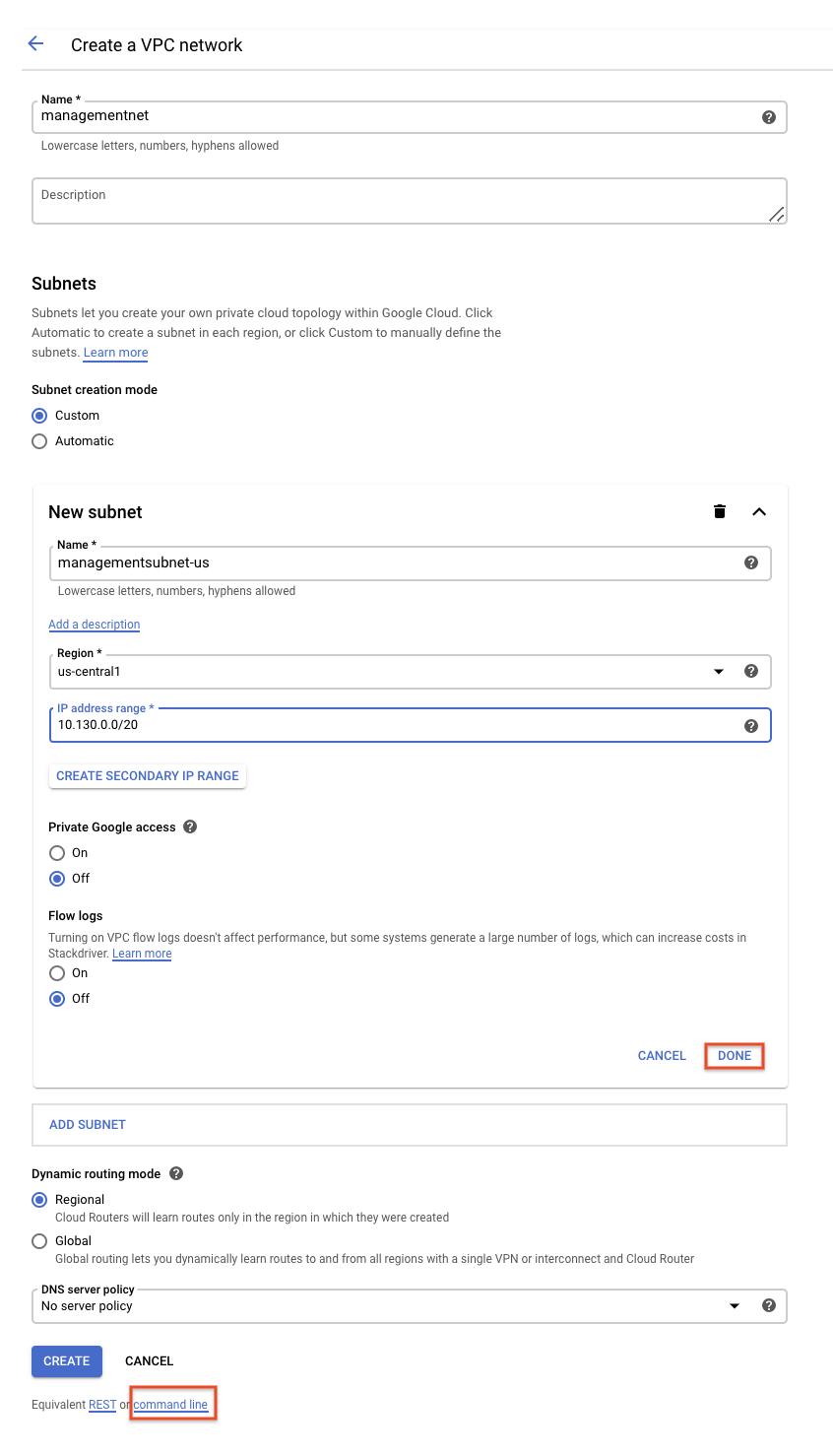Open the DNS server policy dropdown
The image size is (833, 1456).
pyautogui.click(x=410, y=1306)
